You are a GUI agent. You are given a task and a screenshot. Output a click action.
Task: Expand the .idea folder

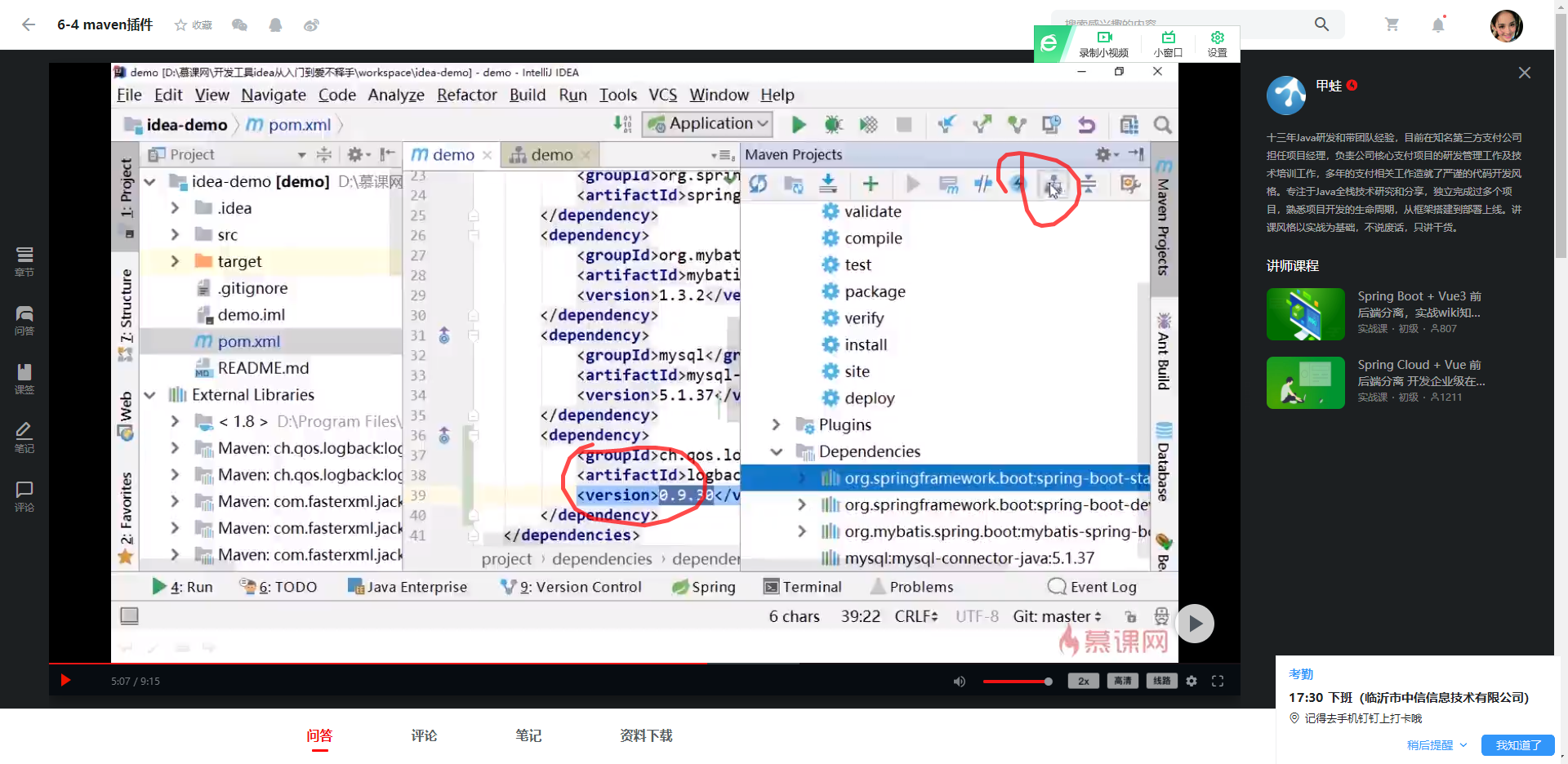tap(175, 208)
